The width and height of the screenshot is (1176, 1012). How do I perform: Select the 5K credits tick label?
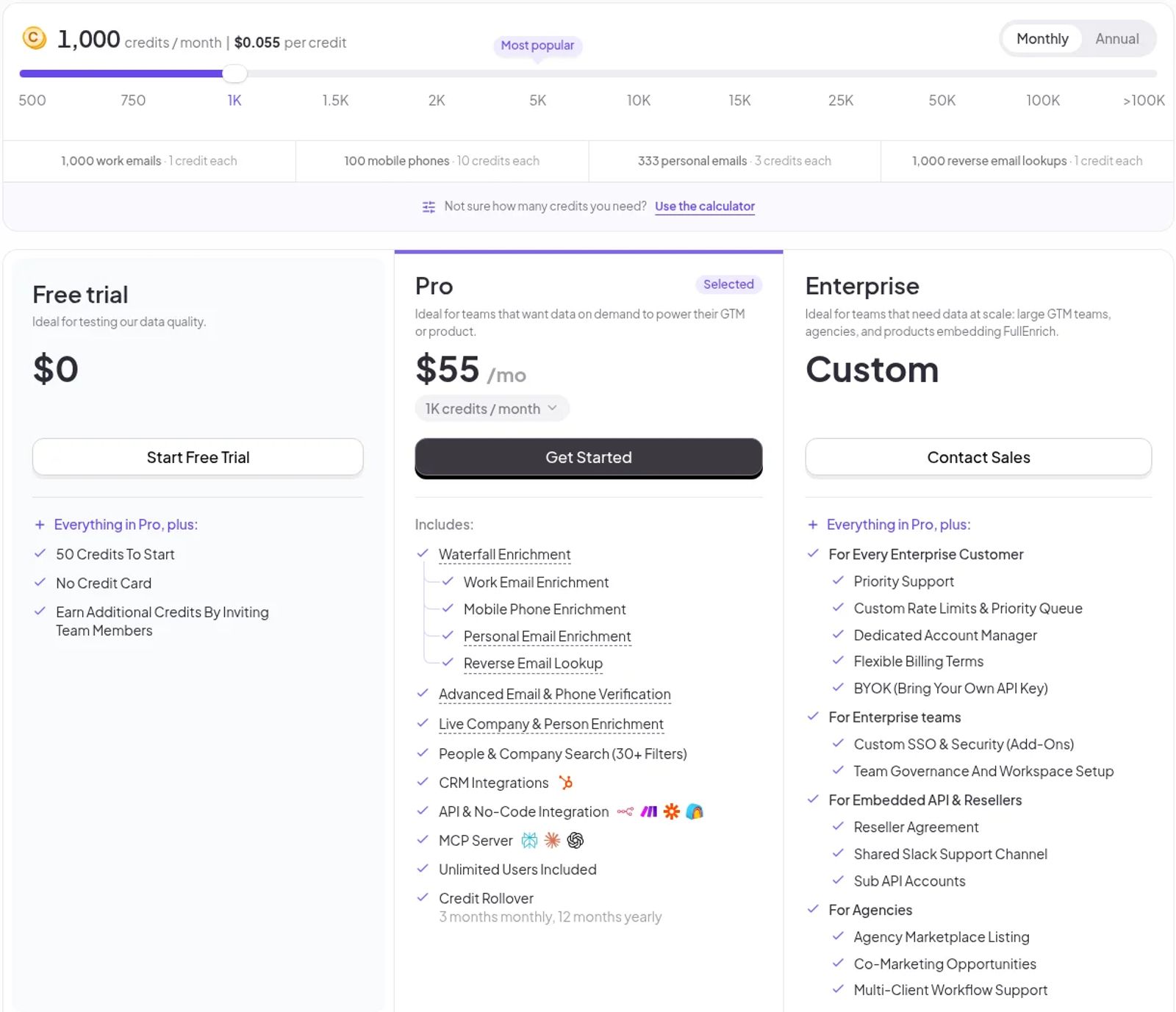538,100
